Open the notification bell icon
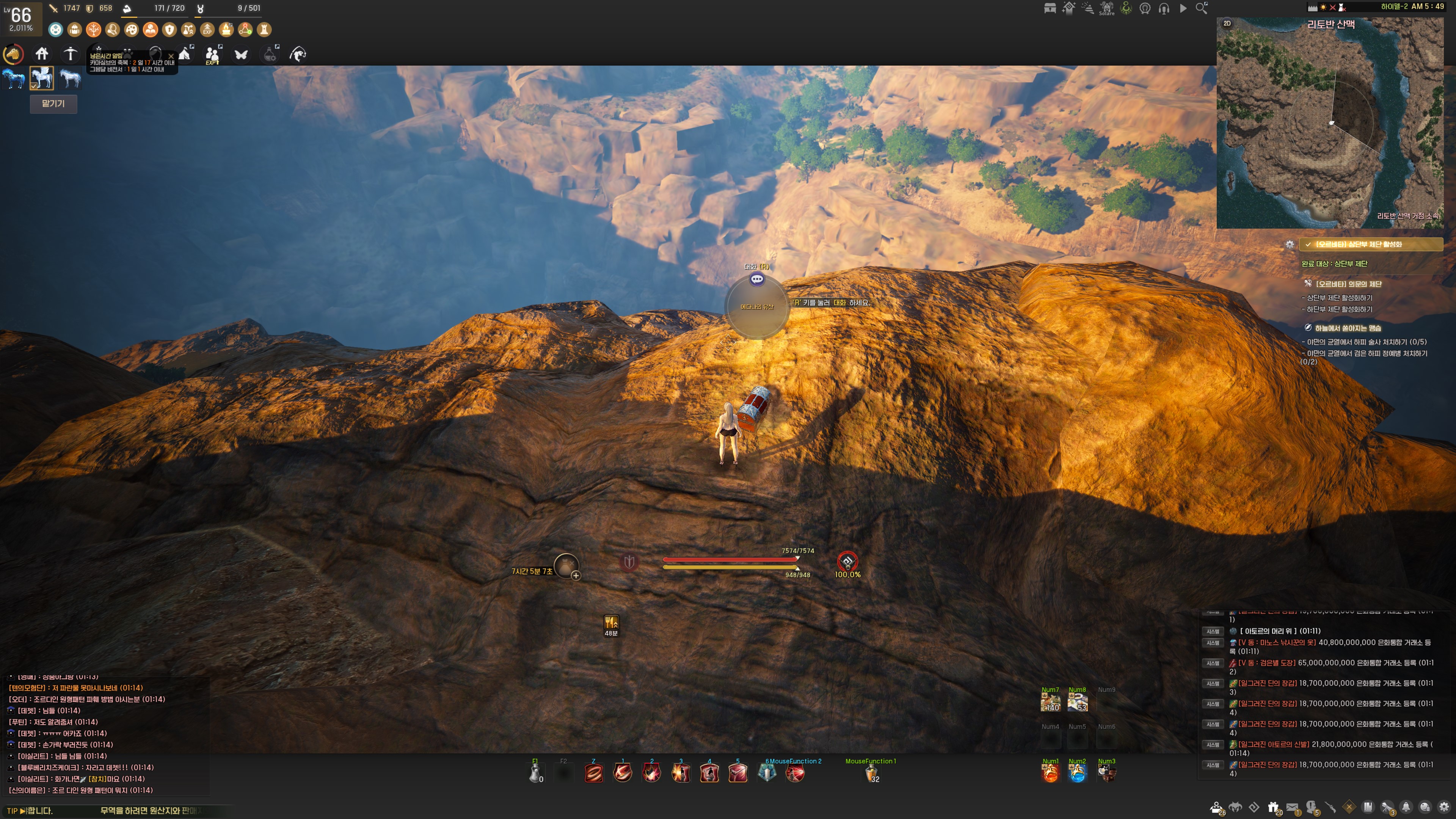The image size is (1456, 819). pyautogui.click(x=1406, y=807)
